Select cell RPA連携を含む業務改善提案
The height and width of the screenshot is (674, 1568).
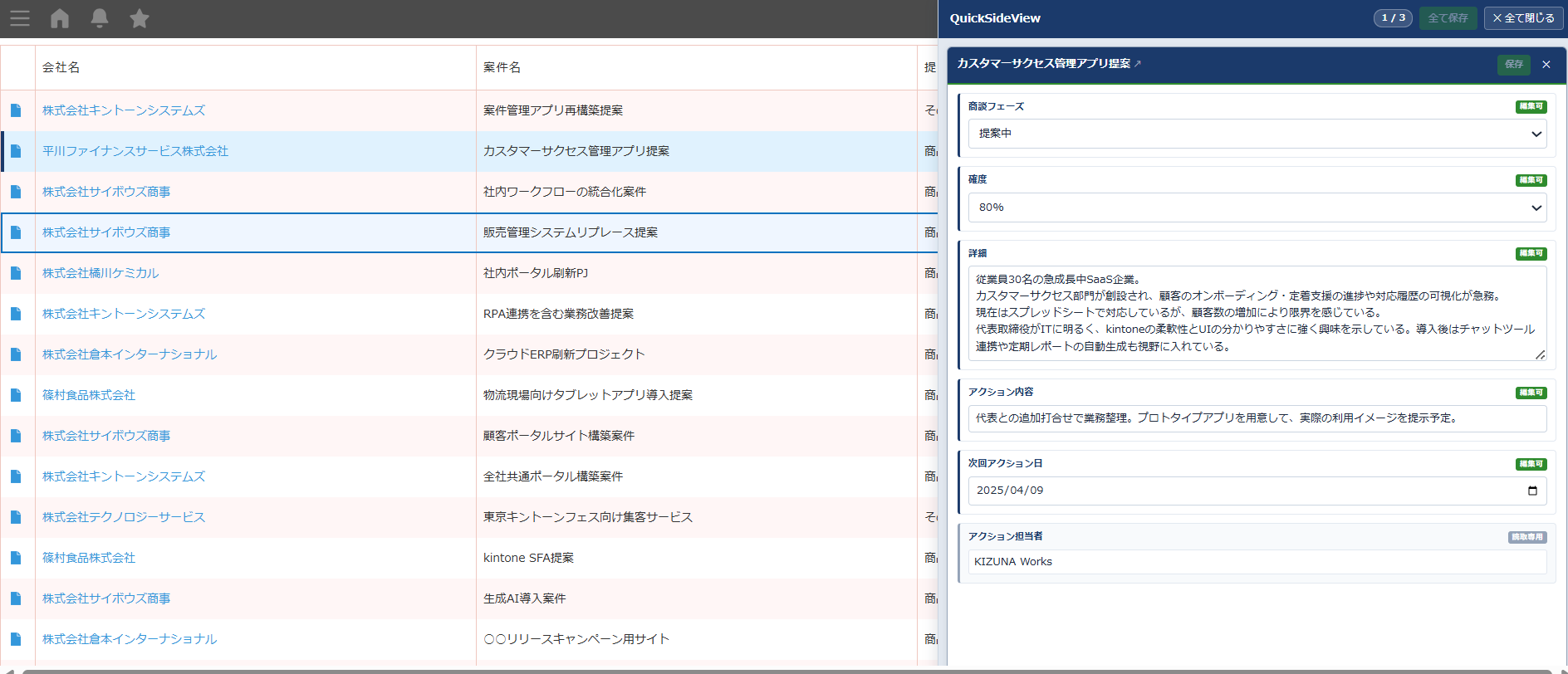[x=696, y=314]
